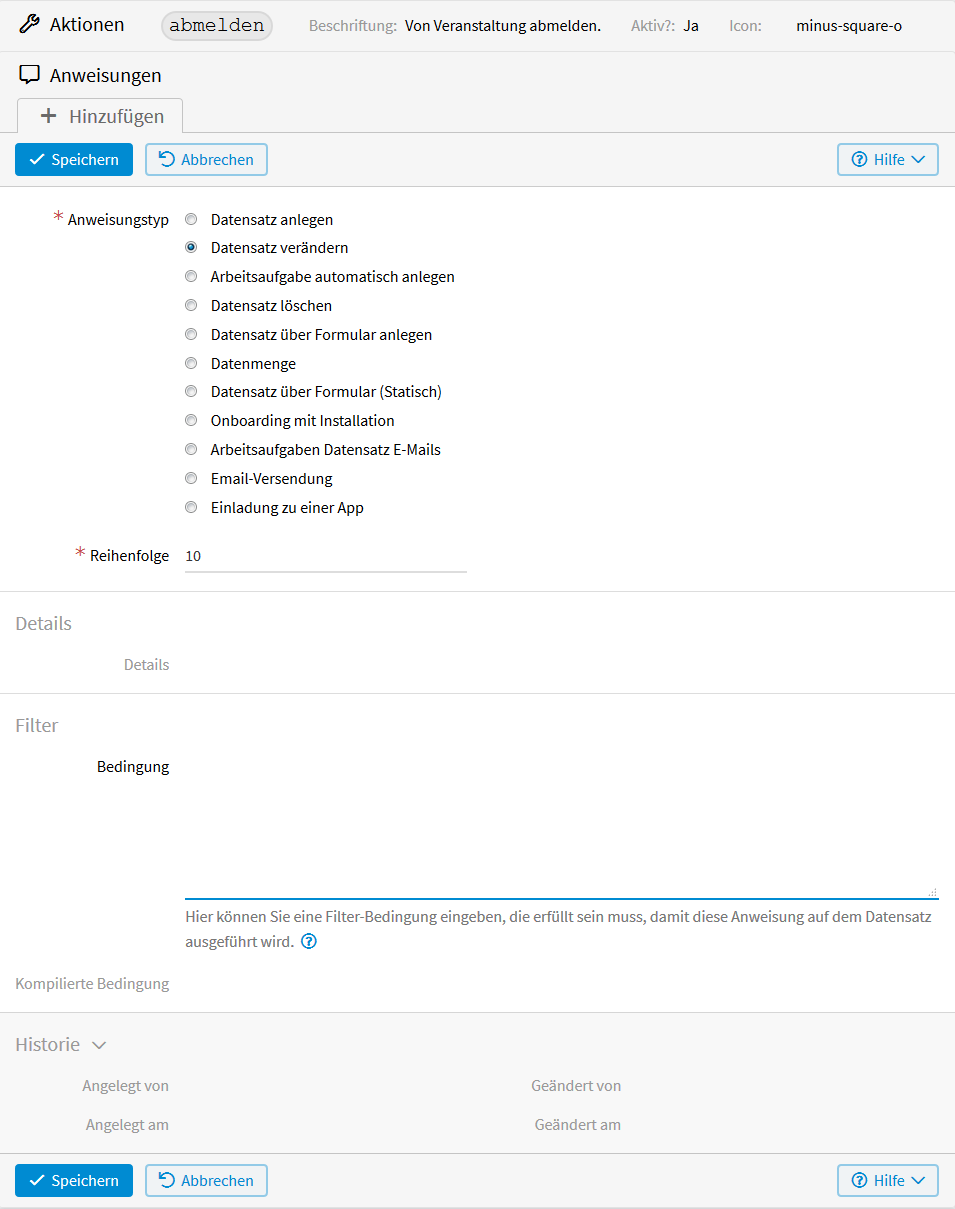Image resolution: width=955 pixels, height=1209 pixels.
Task: Click the wrench icon beside Aktionen
Action: [30, 25]
